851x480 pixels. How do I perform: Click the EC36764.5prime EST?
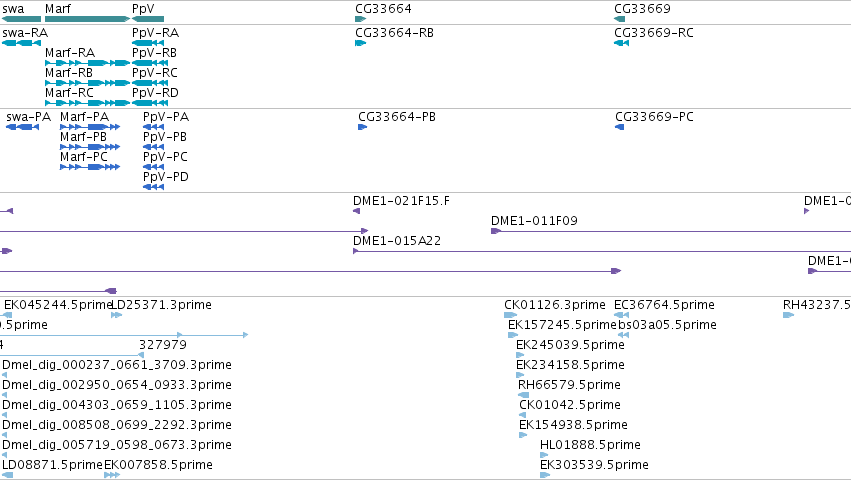tap(621, 315)
